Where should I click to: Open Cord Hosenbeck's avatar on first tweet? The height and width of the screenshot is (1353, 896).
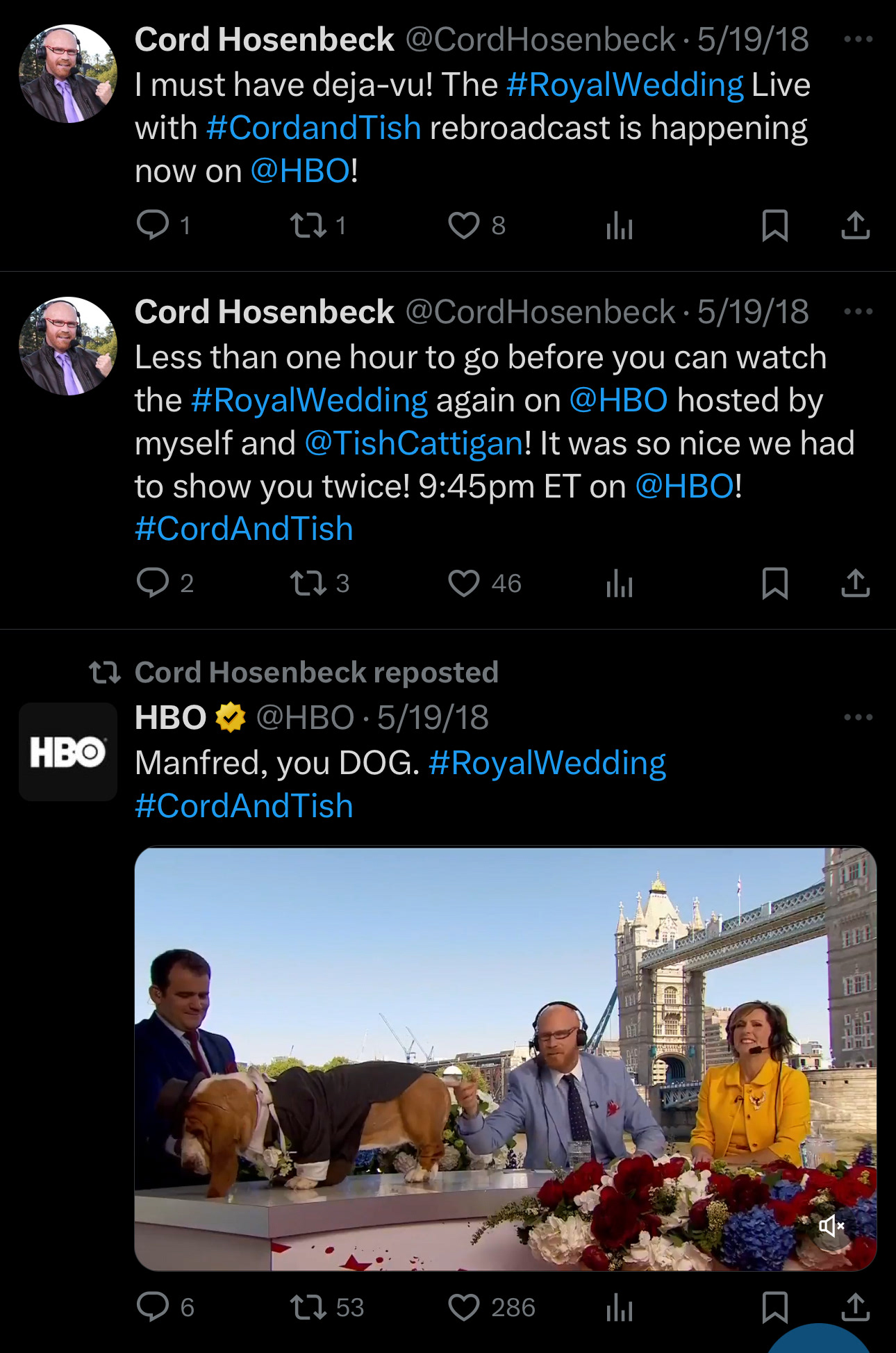click(68, 74)
